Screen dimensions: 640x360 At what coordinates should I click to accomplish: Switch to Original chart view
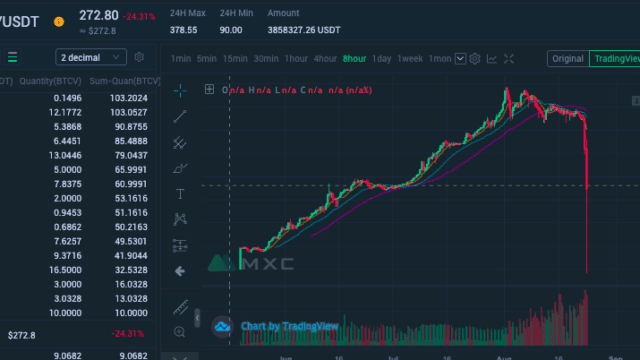pyautogui.click(x=568, y=59)
